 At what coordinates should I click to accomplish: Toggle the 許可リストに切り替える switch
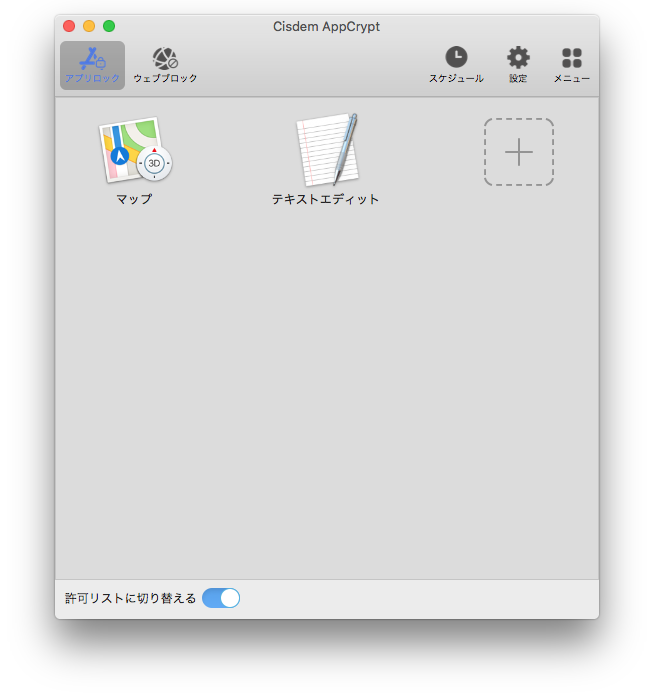click(x=221, y=598)
